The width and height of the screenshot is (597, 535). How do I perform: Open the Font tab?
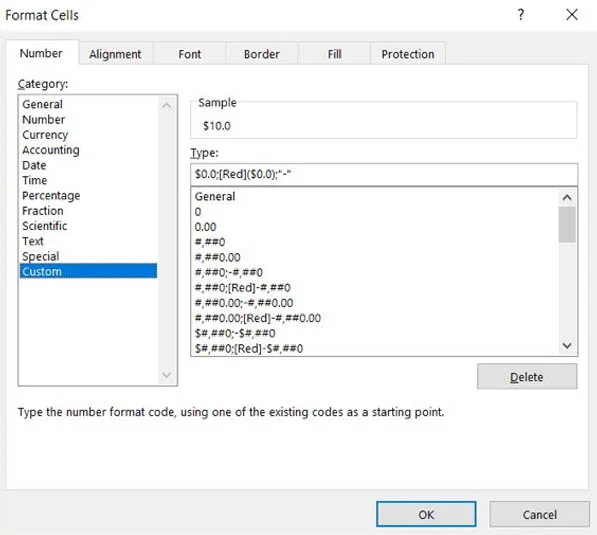pyautogui.click(x=190, y=54)
